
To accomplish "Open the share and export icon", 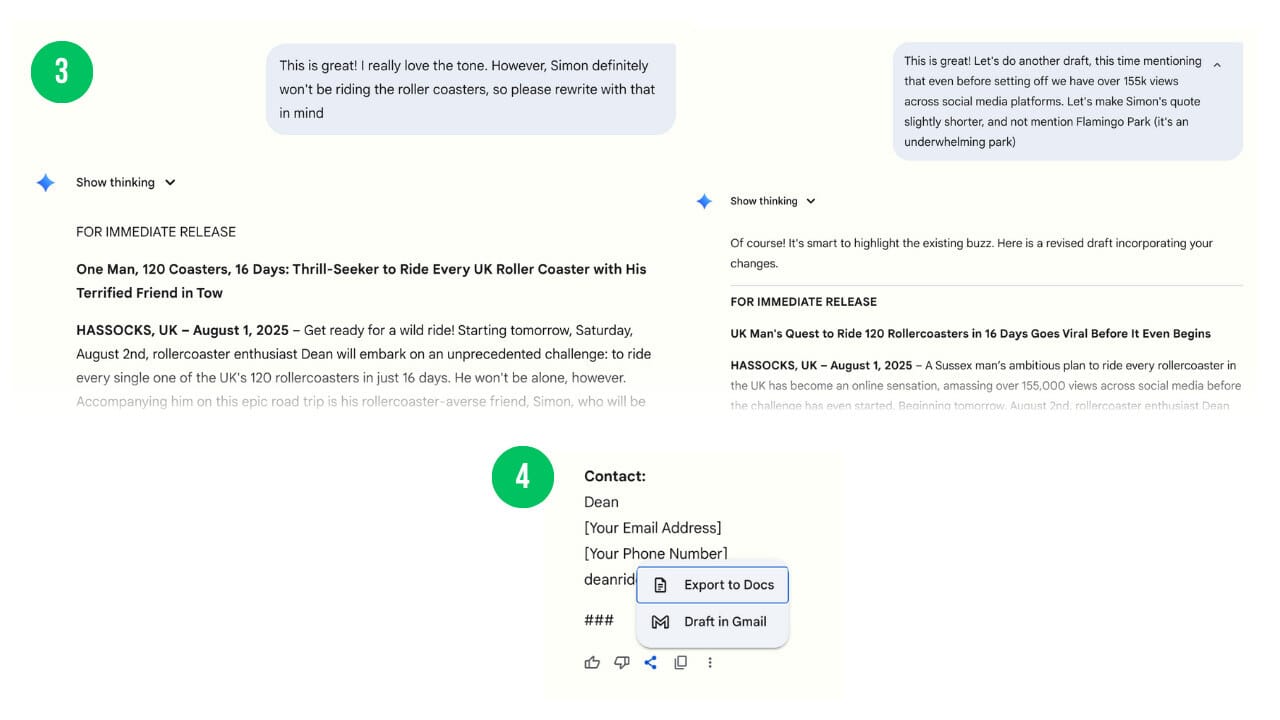I will (x=651, y=662).
